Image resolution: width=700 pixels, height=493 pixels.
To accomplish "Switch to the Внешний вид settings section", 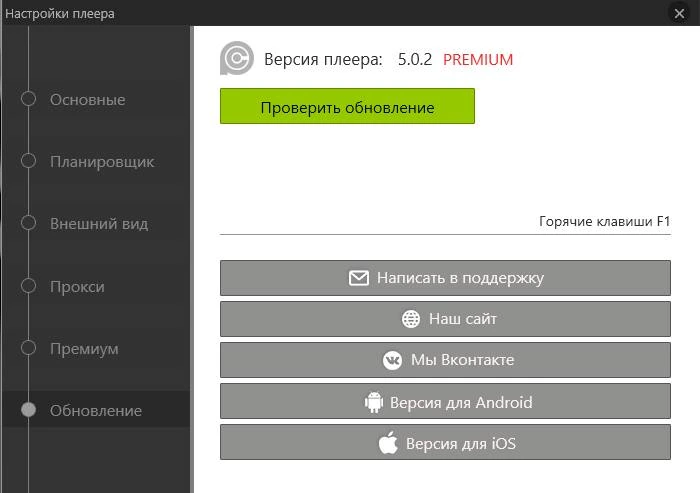I will (99, 224).
